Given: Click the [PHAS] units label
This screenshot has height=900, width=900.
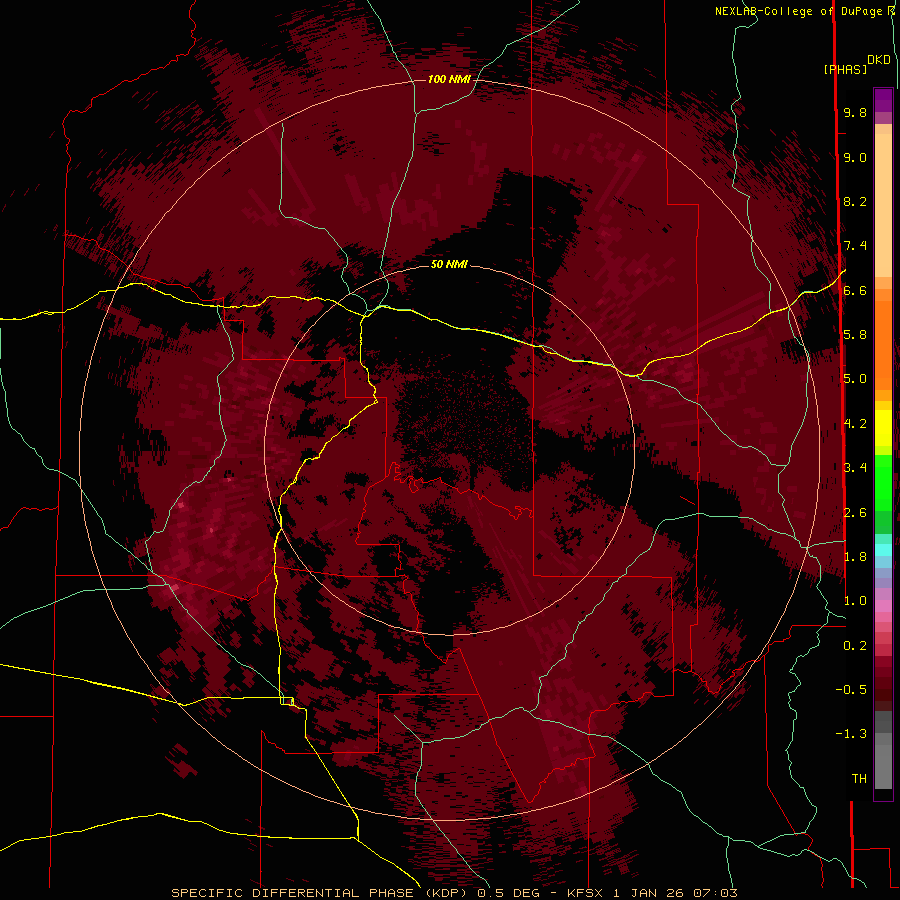Looking at the screenshot, I should coord(845,70).
